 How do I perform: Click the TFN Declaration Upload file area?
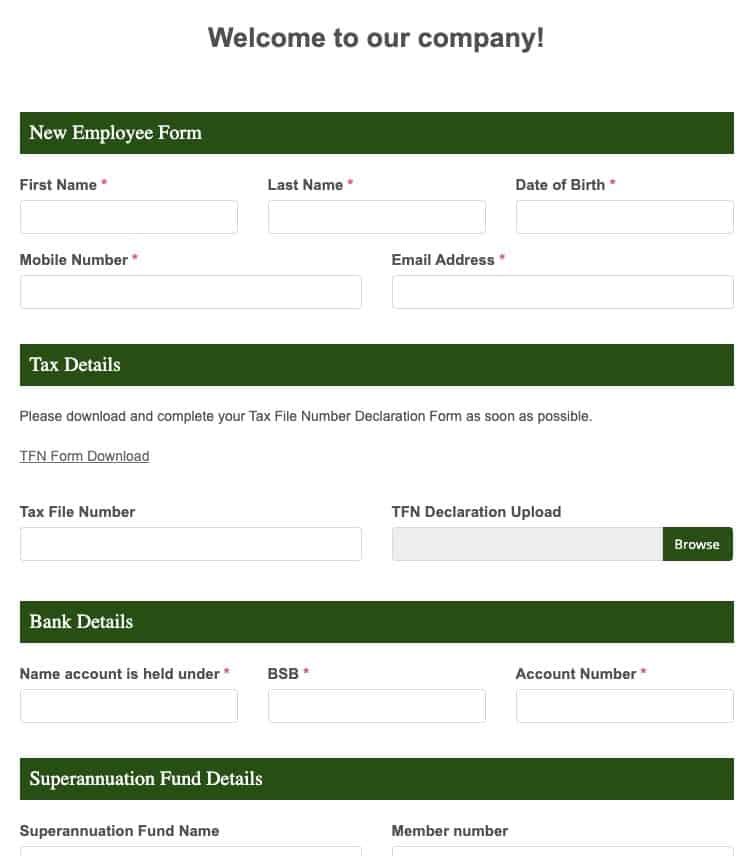coord(527,544)
